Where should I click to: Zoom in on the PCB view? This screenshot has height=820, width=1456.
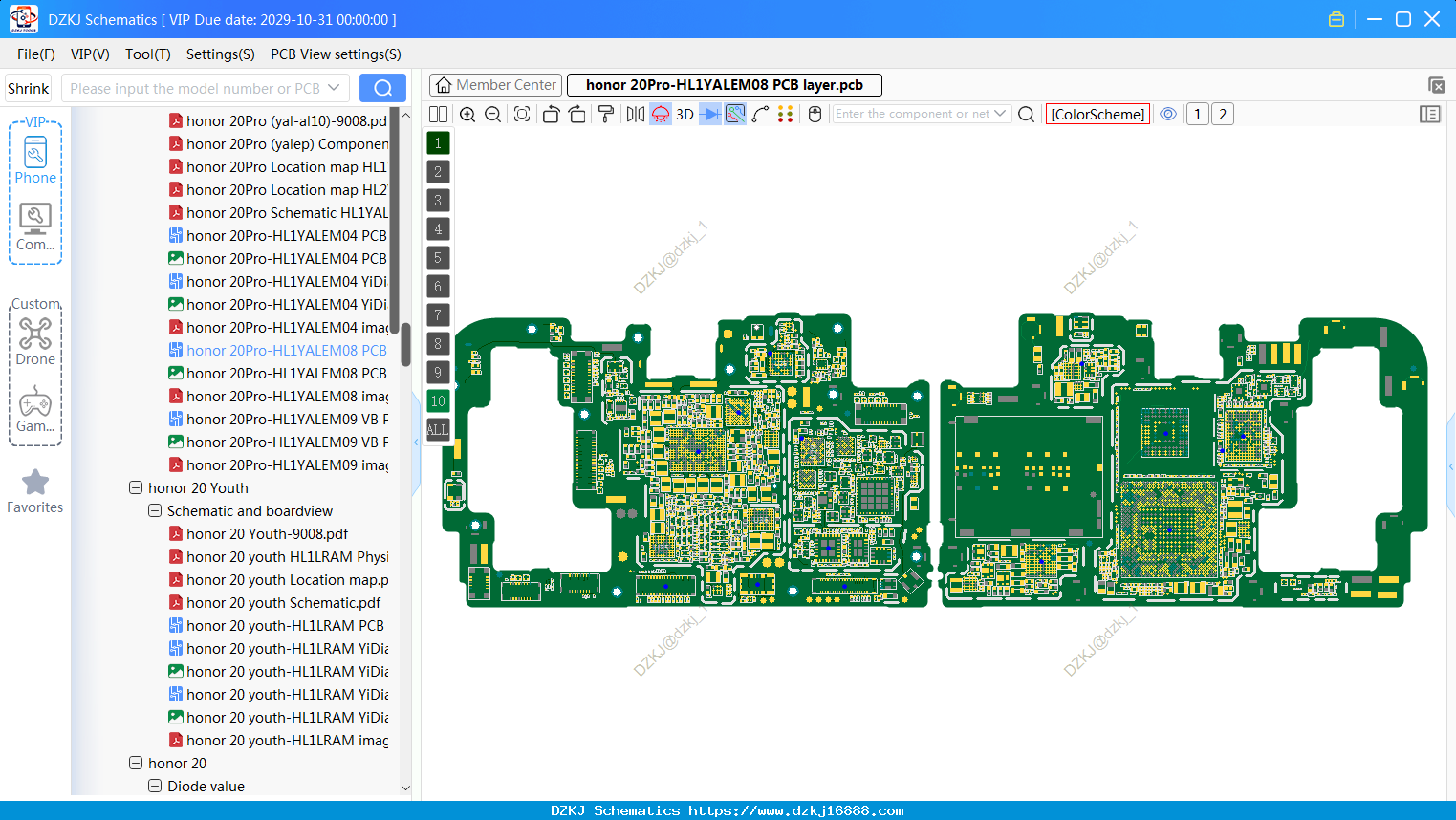467,114
